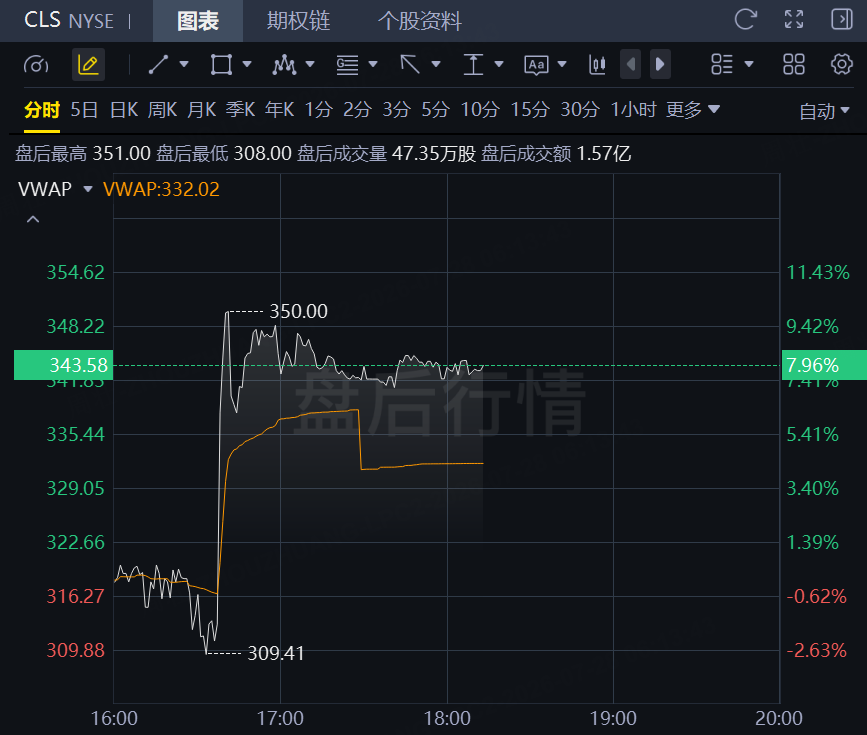Screen dimensions: 867x735
Task: Click the 盘后成交量 47.35万股 statistic
Action: click(387, 153)
